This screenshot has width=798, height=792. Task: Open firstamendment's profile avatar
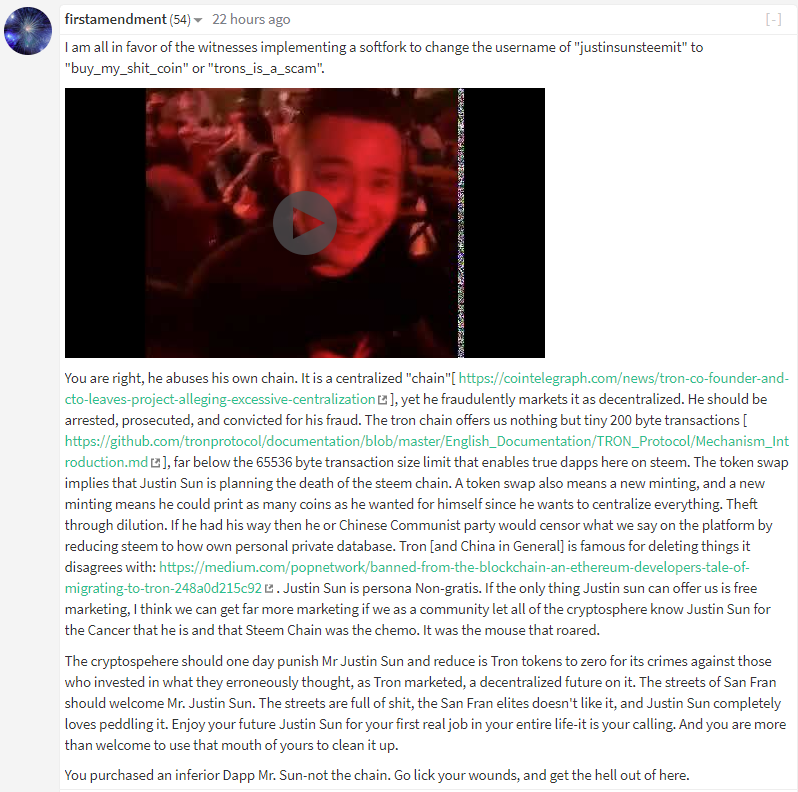point(28,31)
